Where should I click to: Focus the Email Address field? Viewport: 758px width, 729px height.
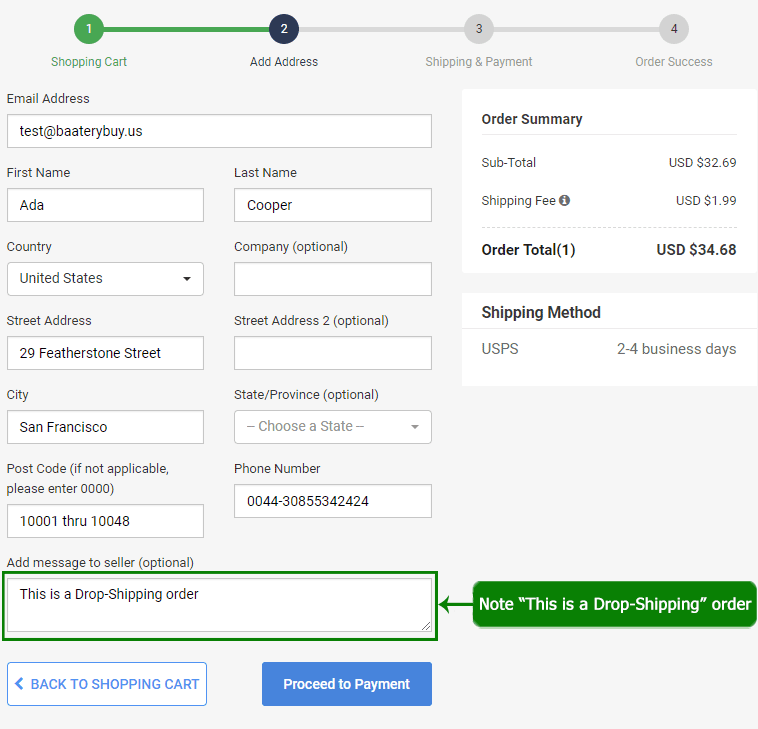point(219,131)
